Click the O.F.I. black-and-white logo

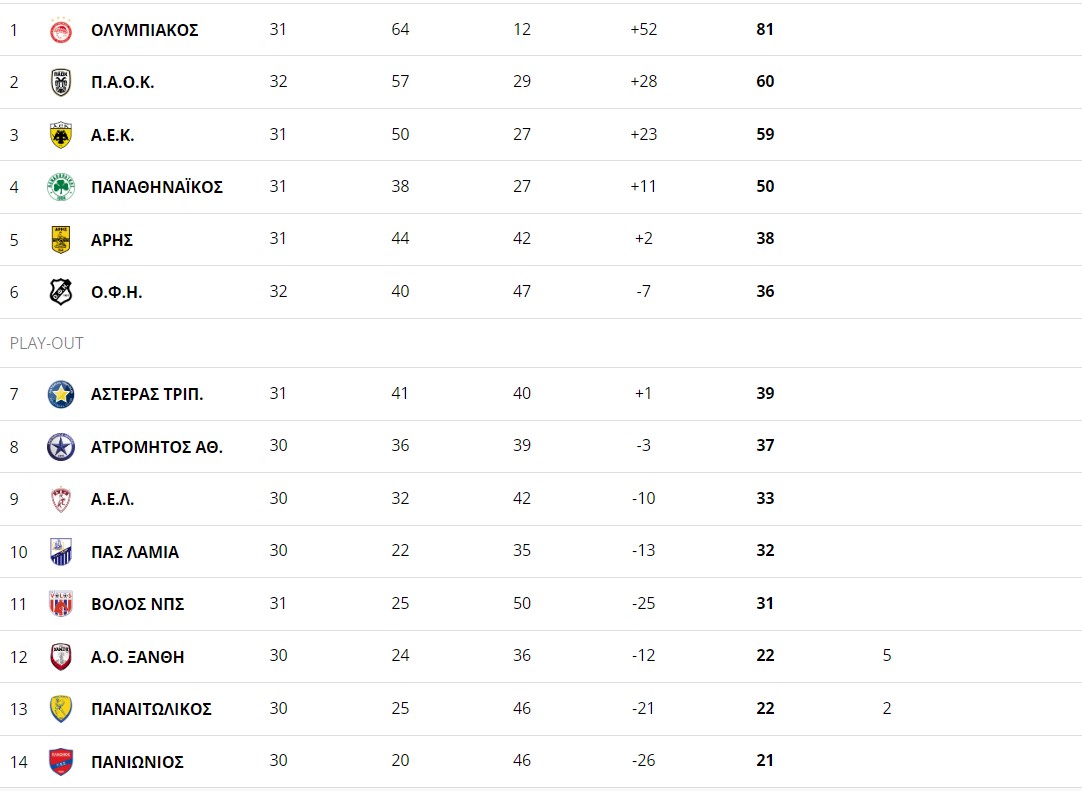(x=61, y=292)
